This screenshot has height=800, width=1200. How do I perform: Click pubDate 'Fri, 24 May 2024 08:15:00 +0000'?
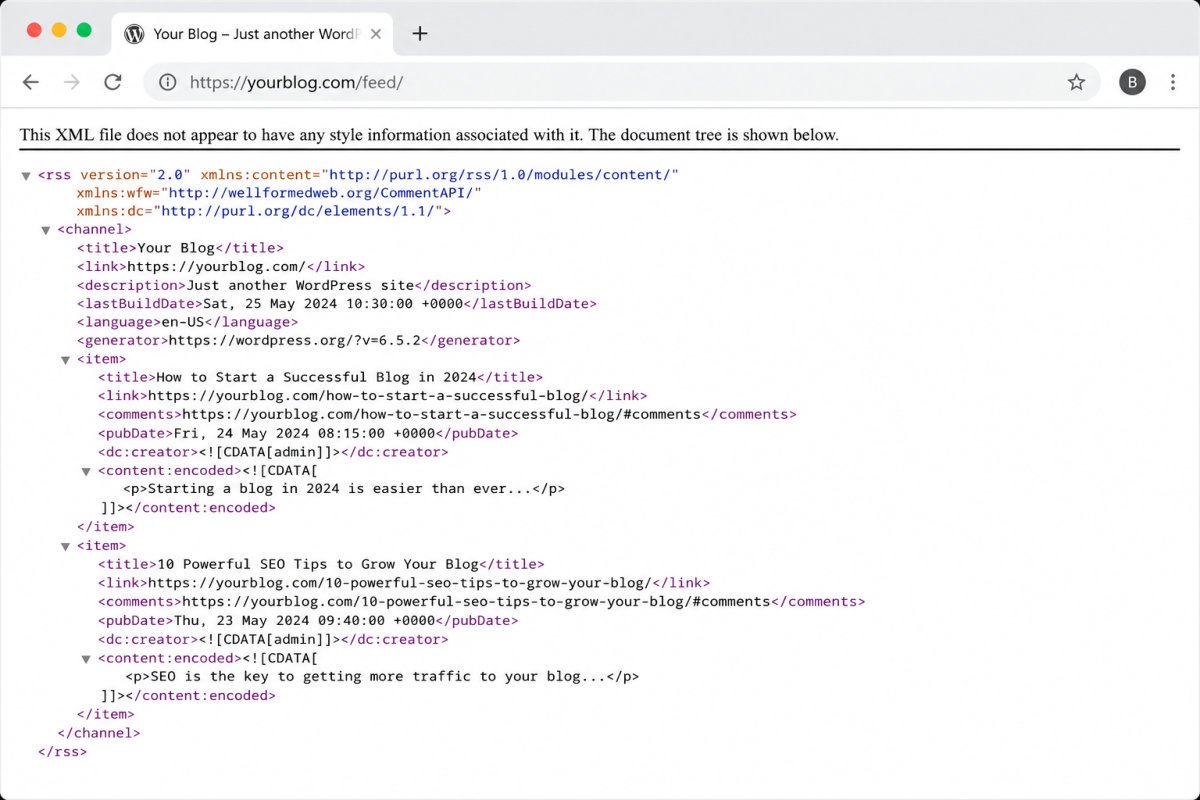[304, 433]
